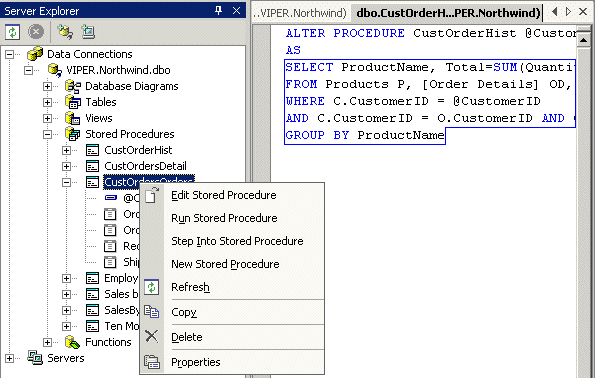Expand the Database Diagrams node
The width and height of the screenshot is (595, 378).
tap(47, 87)
